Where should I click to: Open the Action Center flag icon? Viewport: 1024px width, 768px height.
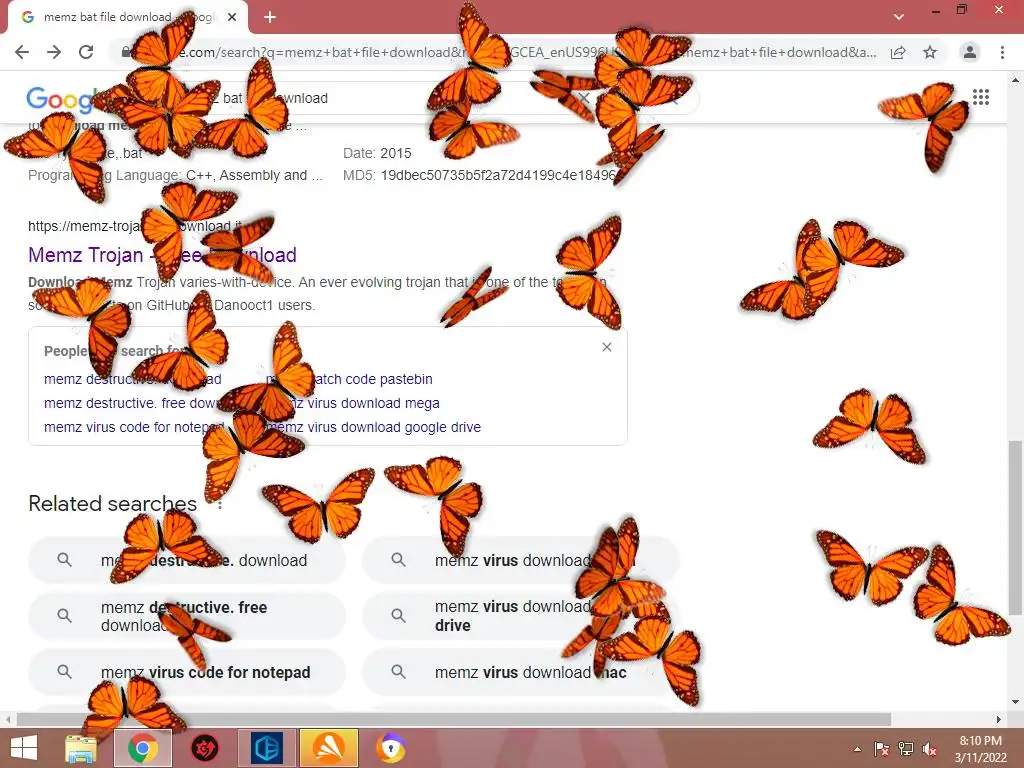pos(881,749)
